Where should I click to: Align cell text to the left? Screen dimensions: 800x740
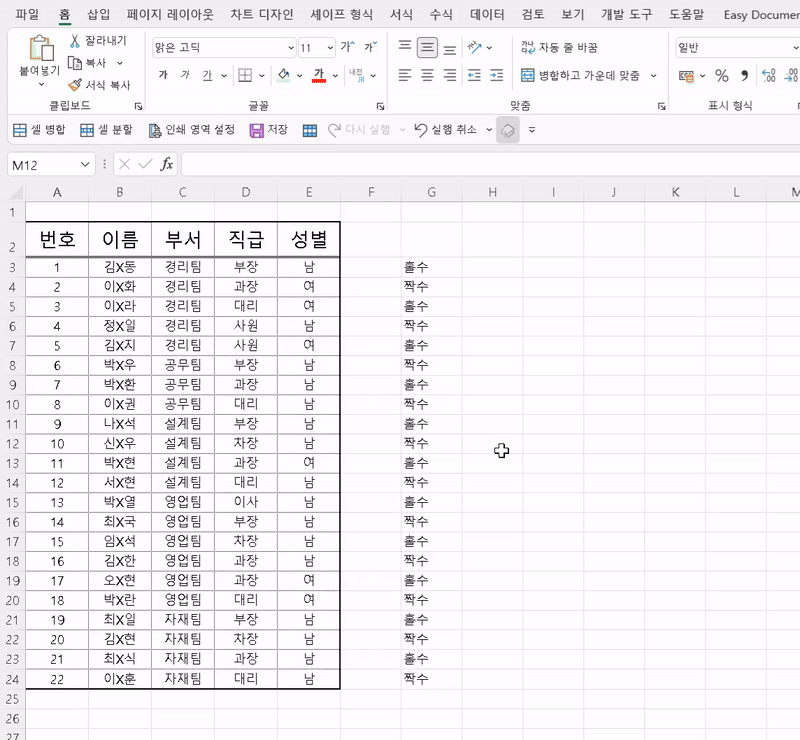405,76
